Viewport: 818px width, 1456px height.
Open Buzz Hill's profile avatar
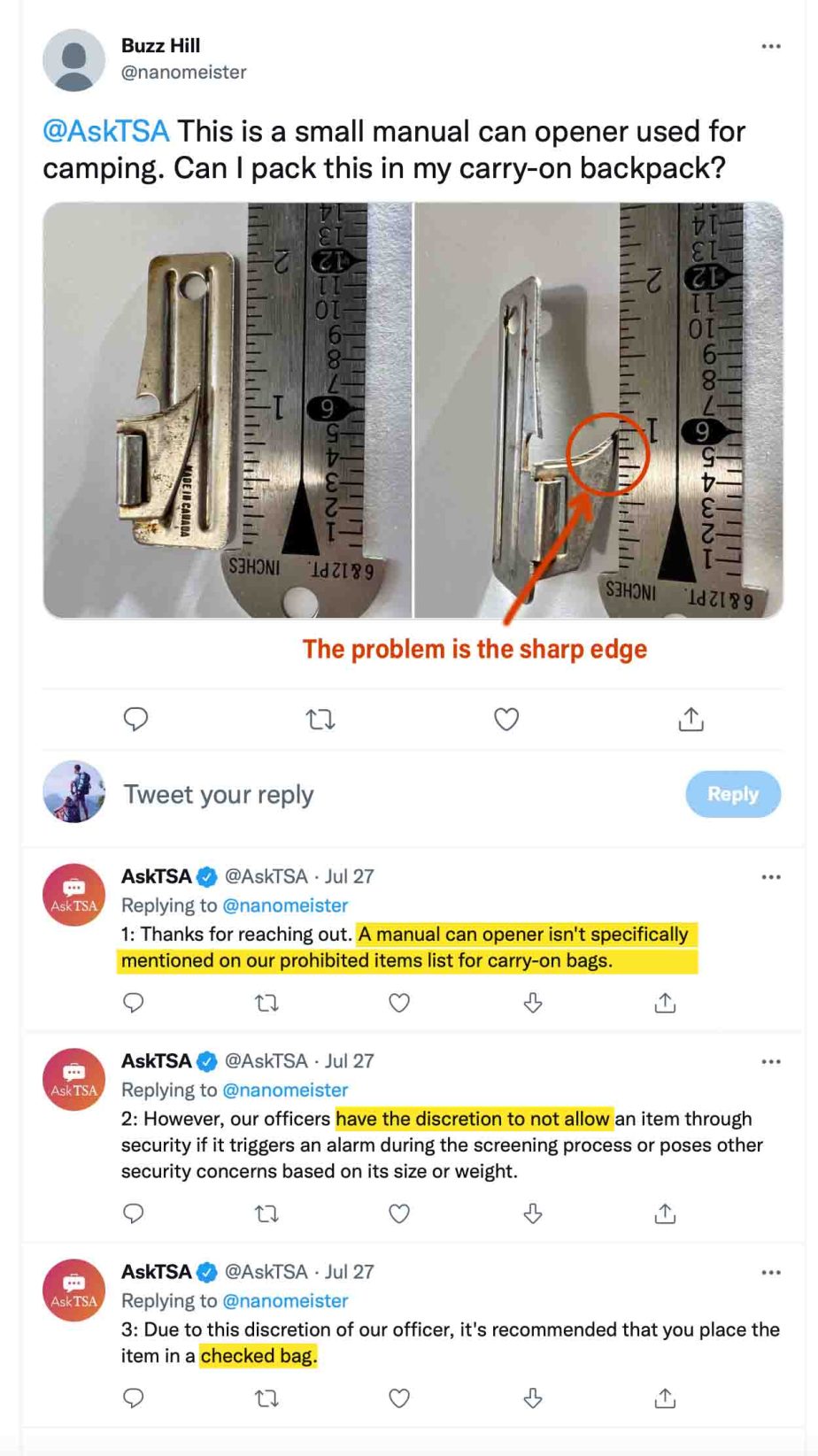point(74,60)
